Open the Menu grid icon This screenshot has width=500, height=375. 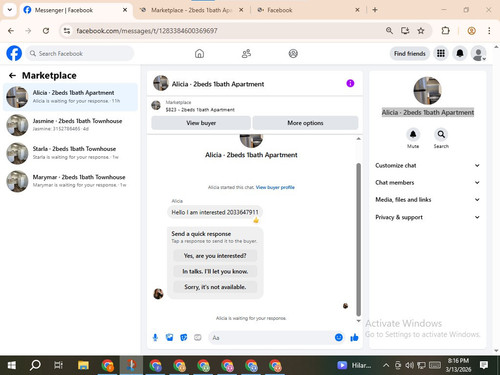441,53
